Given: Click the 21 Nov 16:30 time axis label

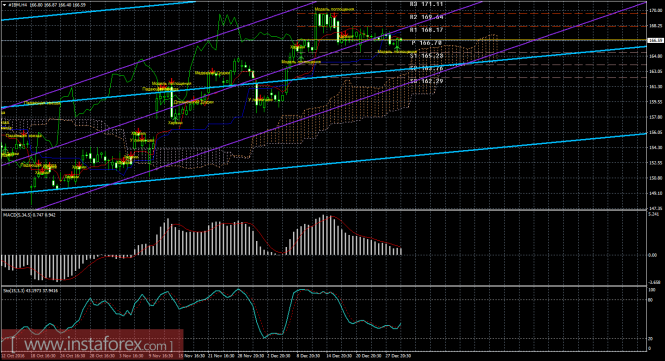Looking at the screenshot, I should (x=220, y=356).
